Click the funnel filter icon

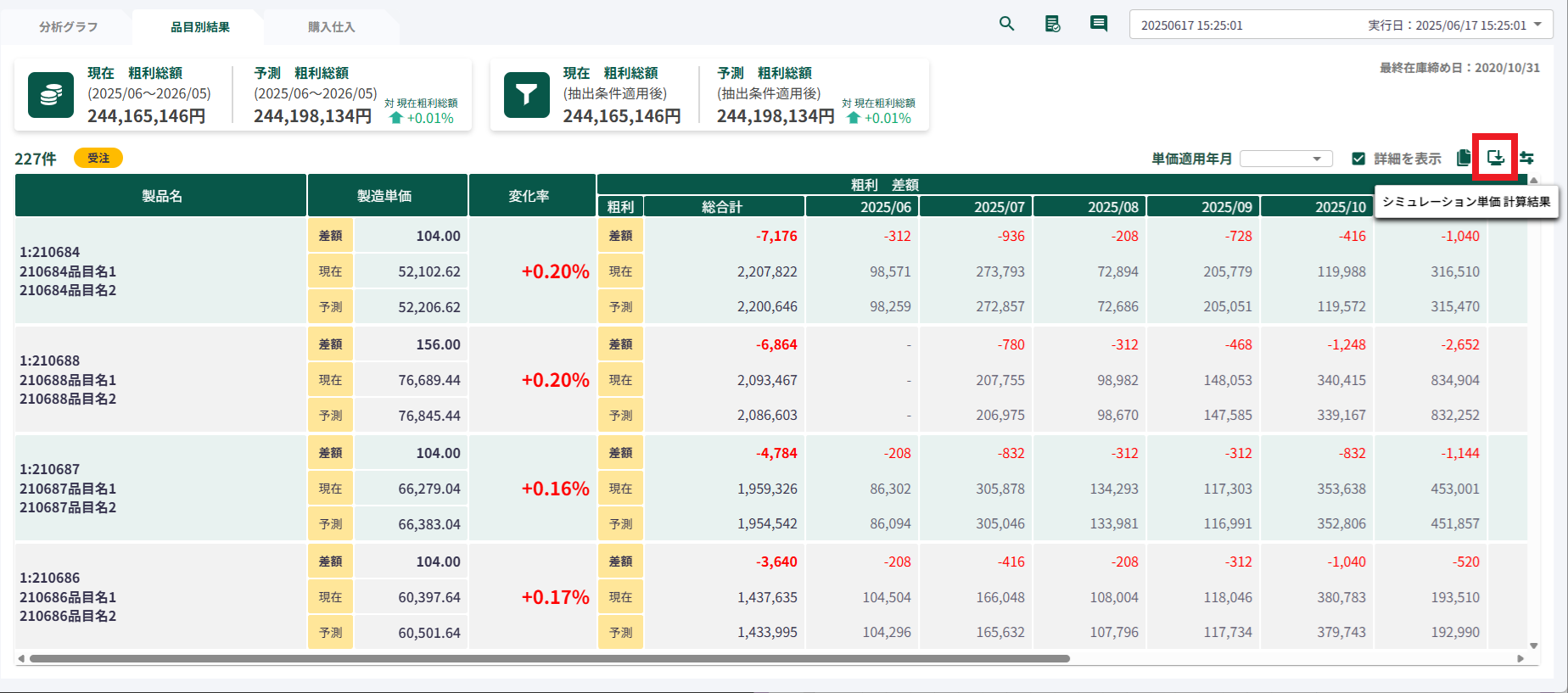[526, 94]
